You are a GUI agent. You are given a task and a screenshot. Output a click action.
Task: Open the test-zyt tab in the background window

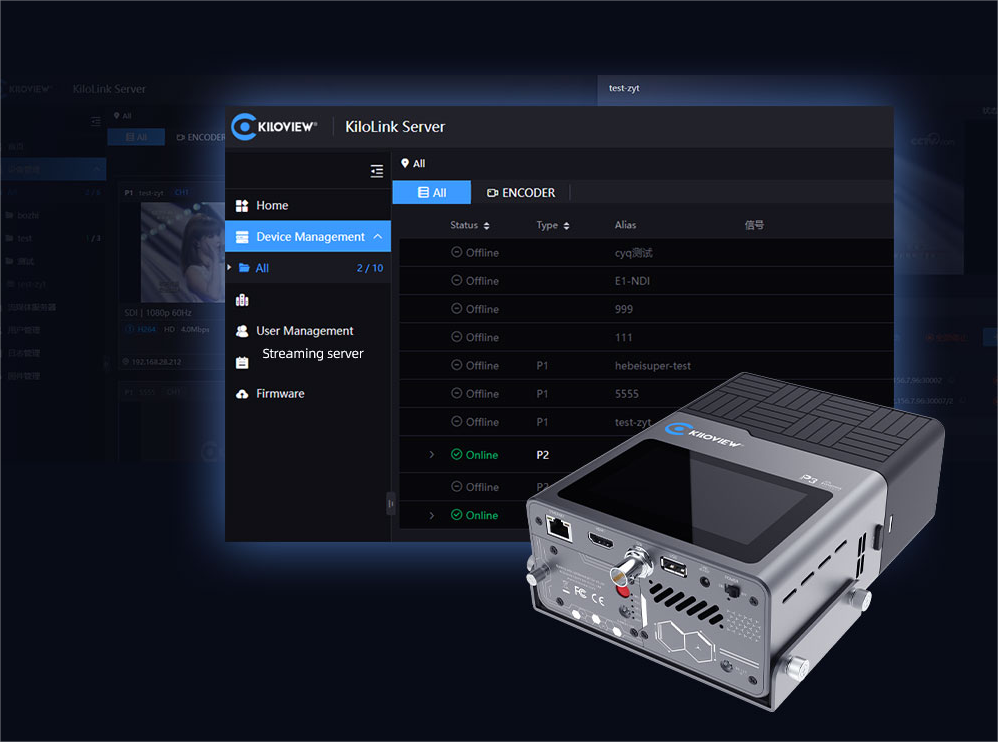tap(624, 88)
